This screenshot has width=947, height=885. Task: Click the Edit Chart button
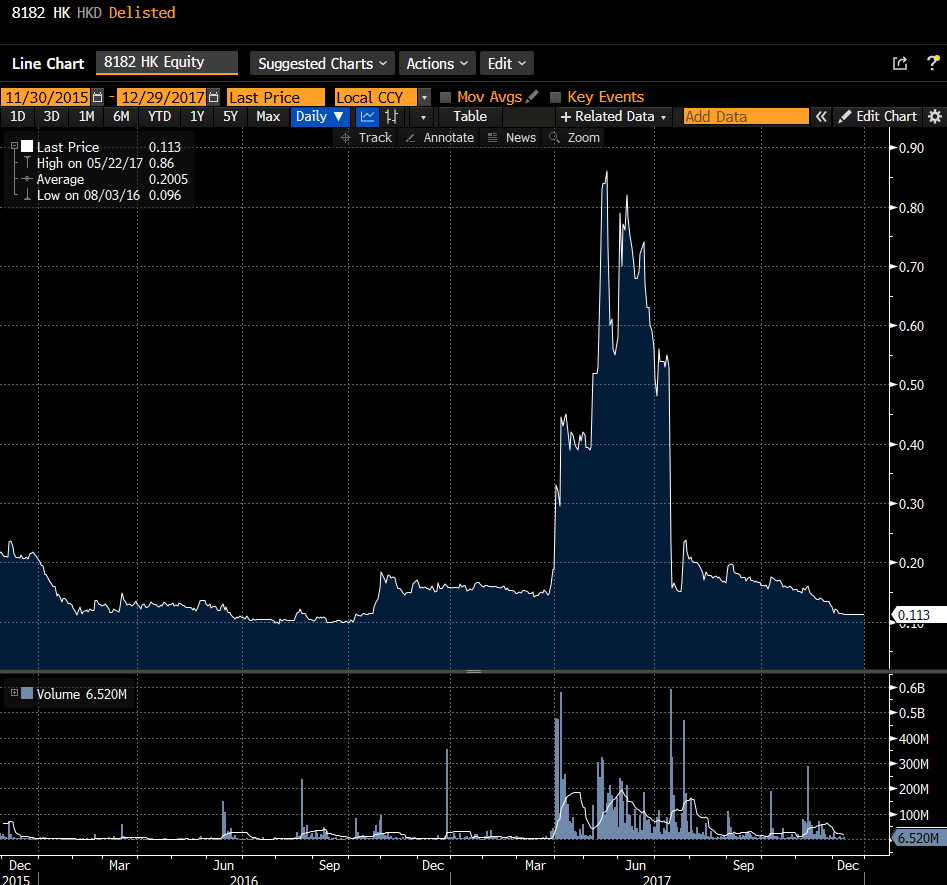tap(879, 117)
